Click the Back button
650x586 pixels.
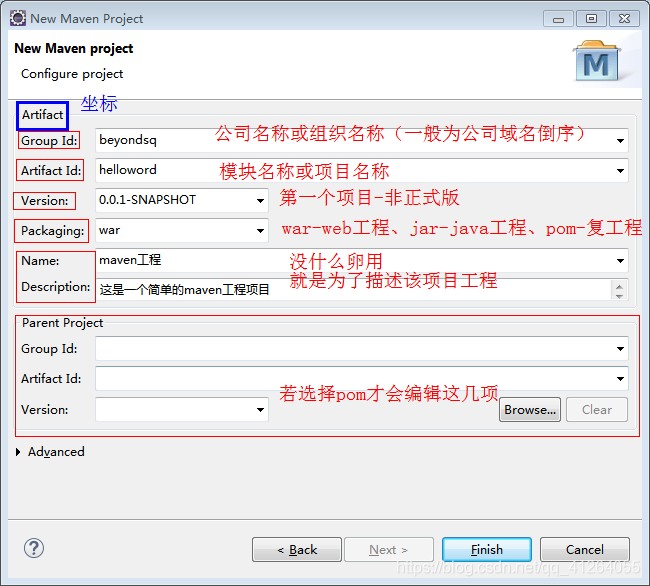pos(297,550)
